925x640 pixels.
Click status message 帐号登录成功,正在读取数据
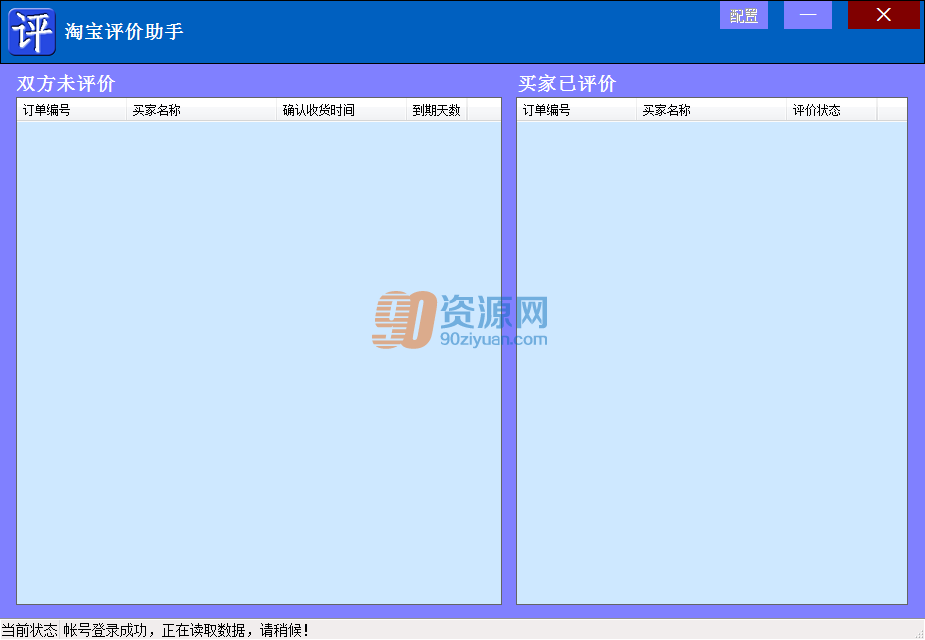[185, 630]
